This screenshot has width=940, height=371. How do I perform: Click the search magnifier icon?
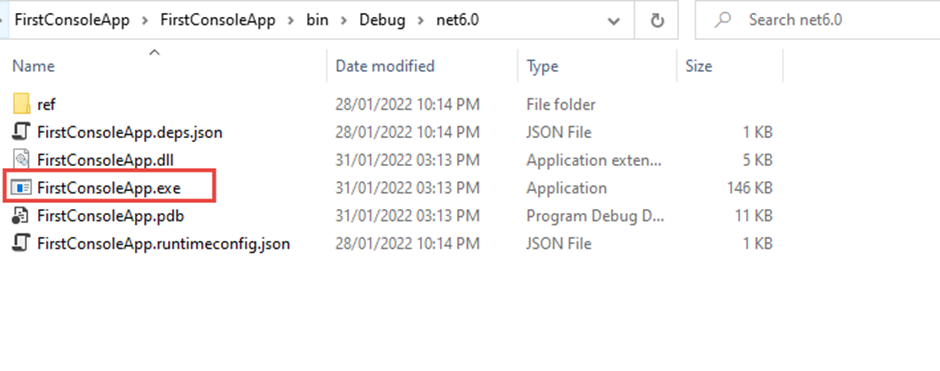pyautogui.click(x=724, y=20)
